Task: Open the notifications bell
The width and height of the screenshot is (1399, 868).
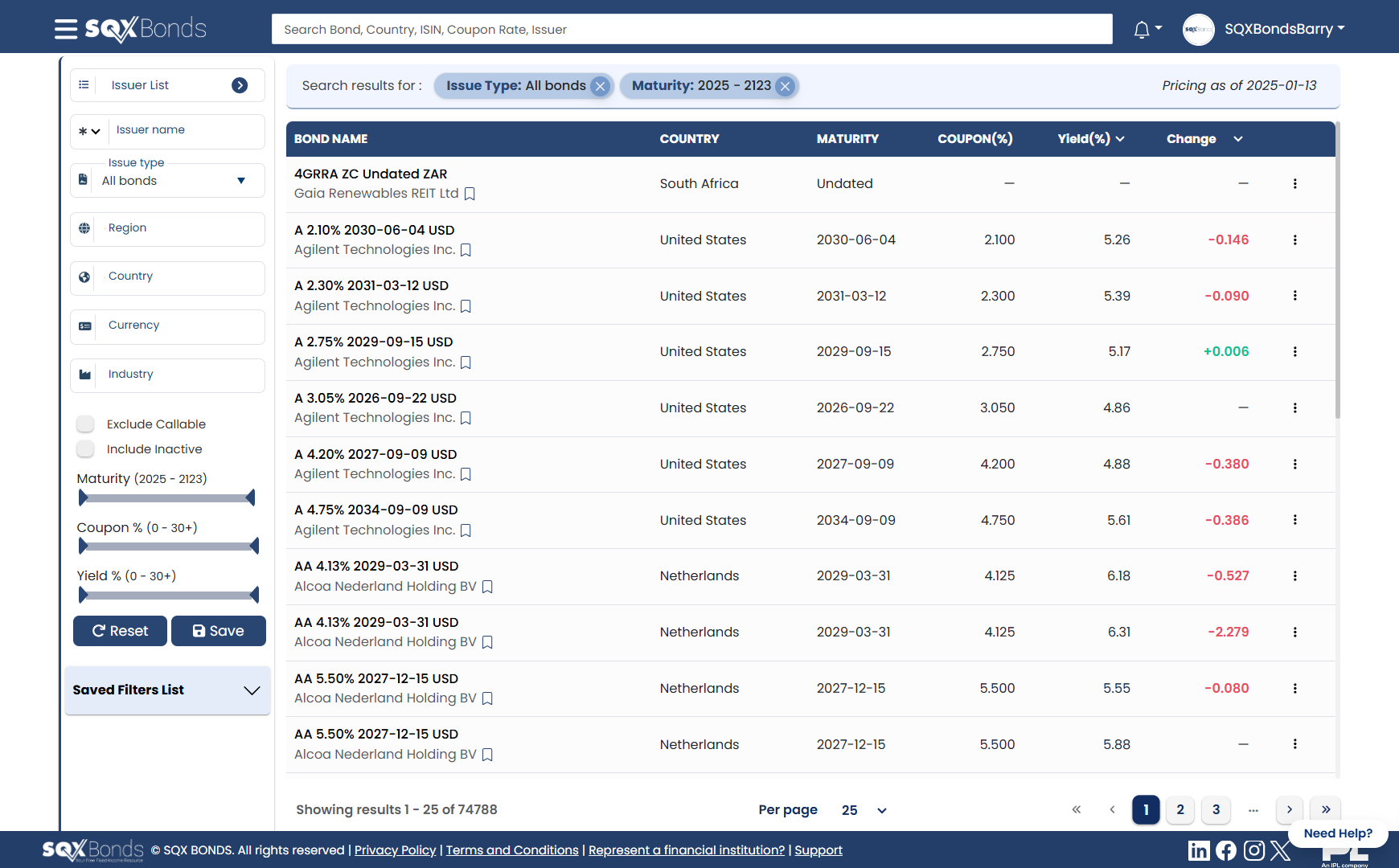Action: 1141,30
